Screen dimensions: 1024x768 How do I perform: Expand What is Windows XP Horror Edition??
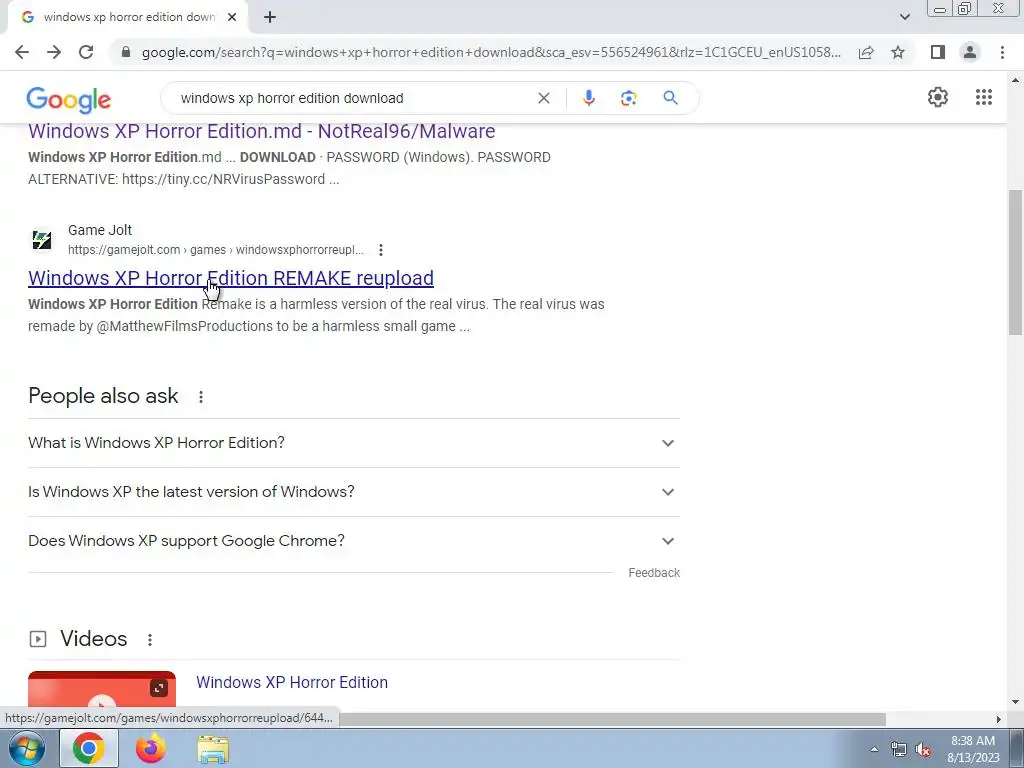click(353, 443)
